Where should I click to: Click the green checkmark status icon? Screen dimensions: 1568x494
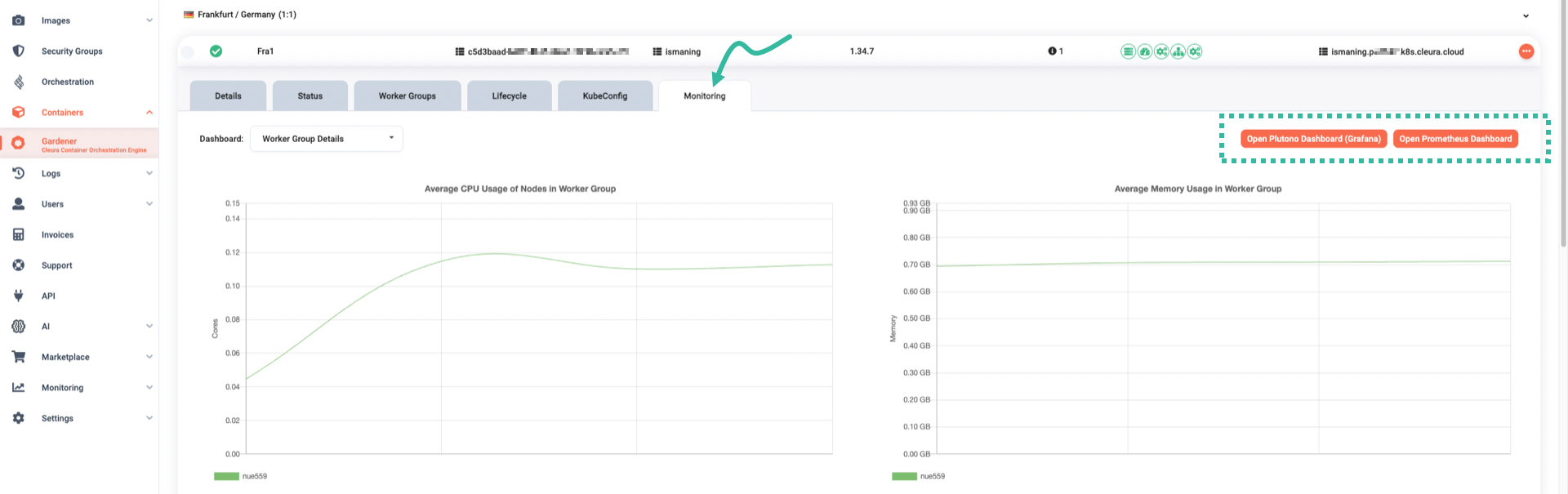coord(216,51)
